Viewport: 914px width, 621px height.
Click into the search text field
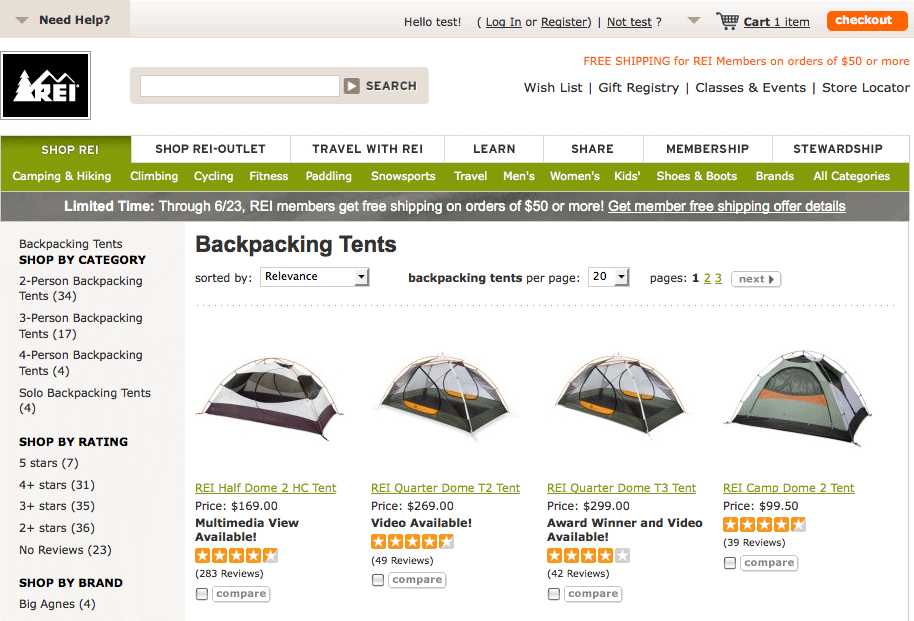tap(240, 86)
